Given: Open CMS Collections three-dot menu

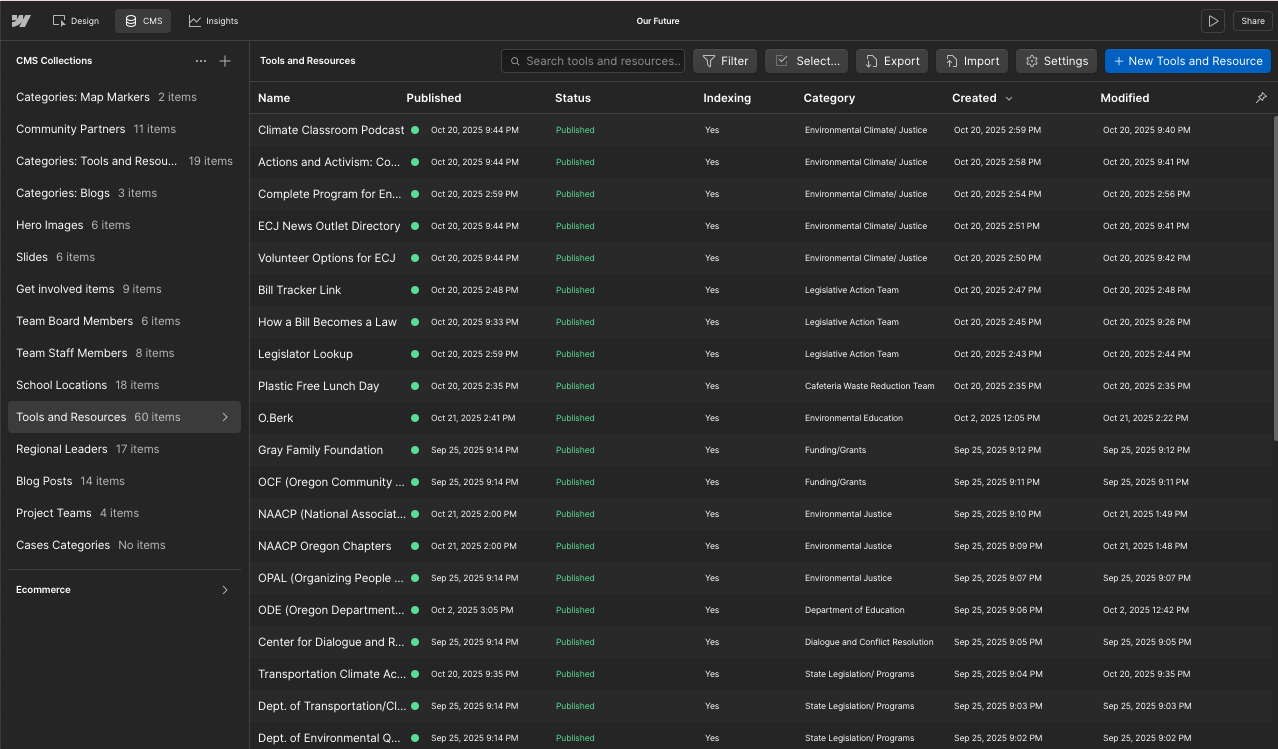Looking at the screenshot, I should point(201,61).
